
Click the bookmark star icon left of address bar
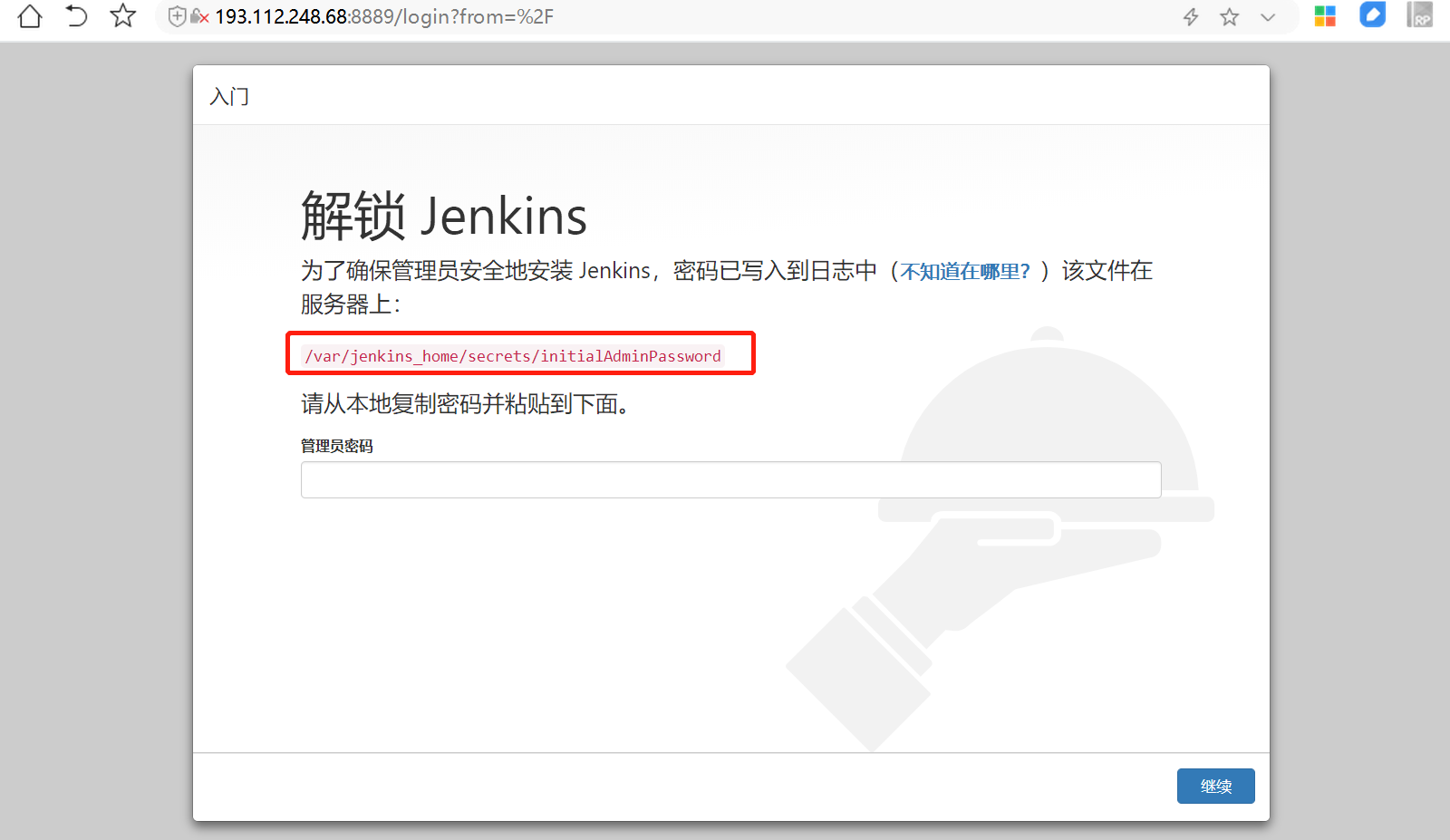(x=123, y=16)
